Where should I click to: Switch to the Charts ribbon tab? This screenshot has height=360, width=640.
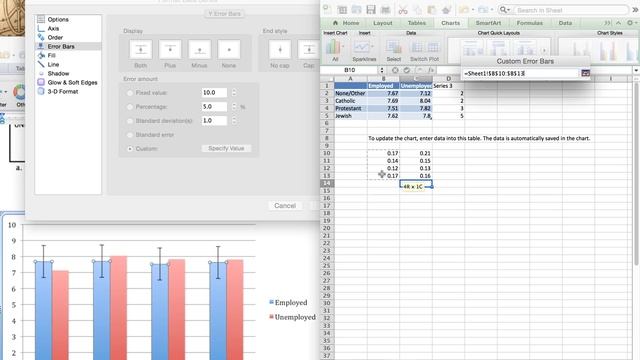(451, 23)
